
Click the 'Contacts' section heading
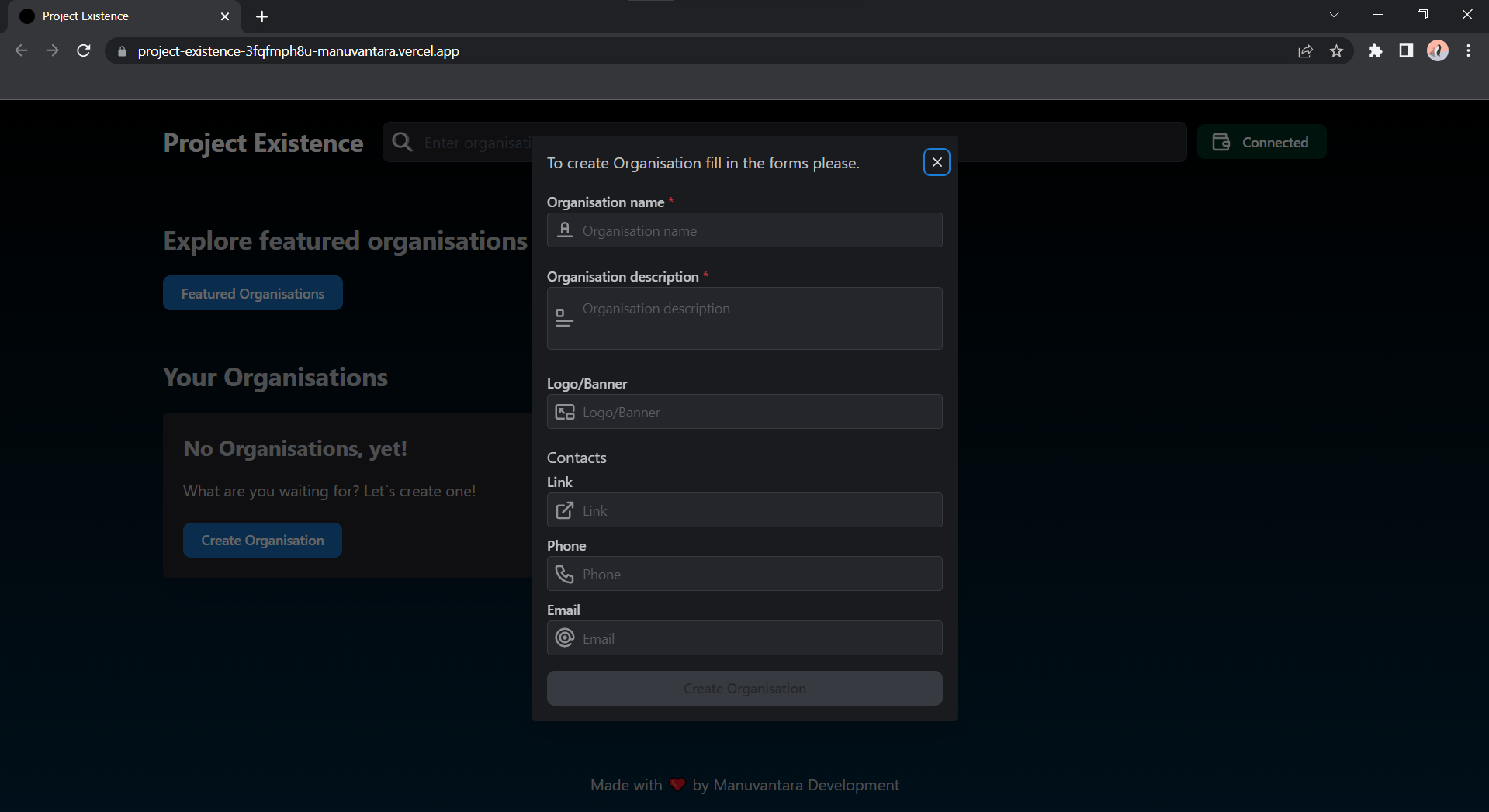[577, 458]
